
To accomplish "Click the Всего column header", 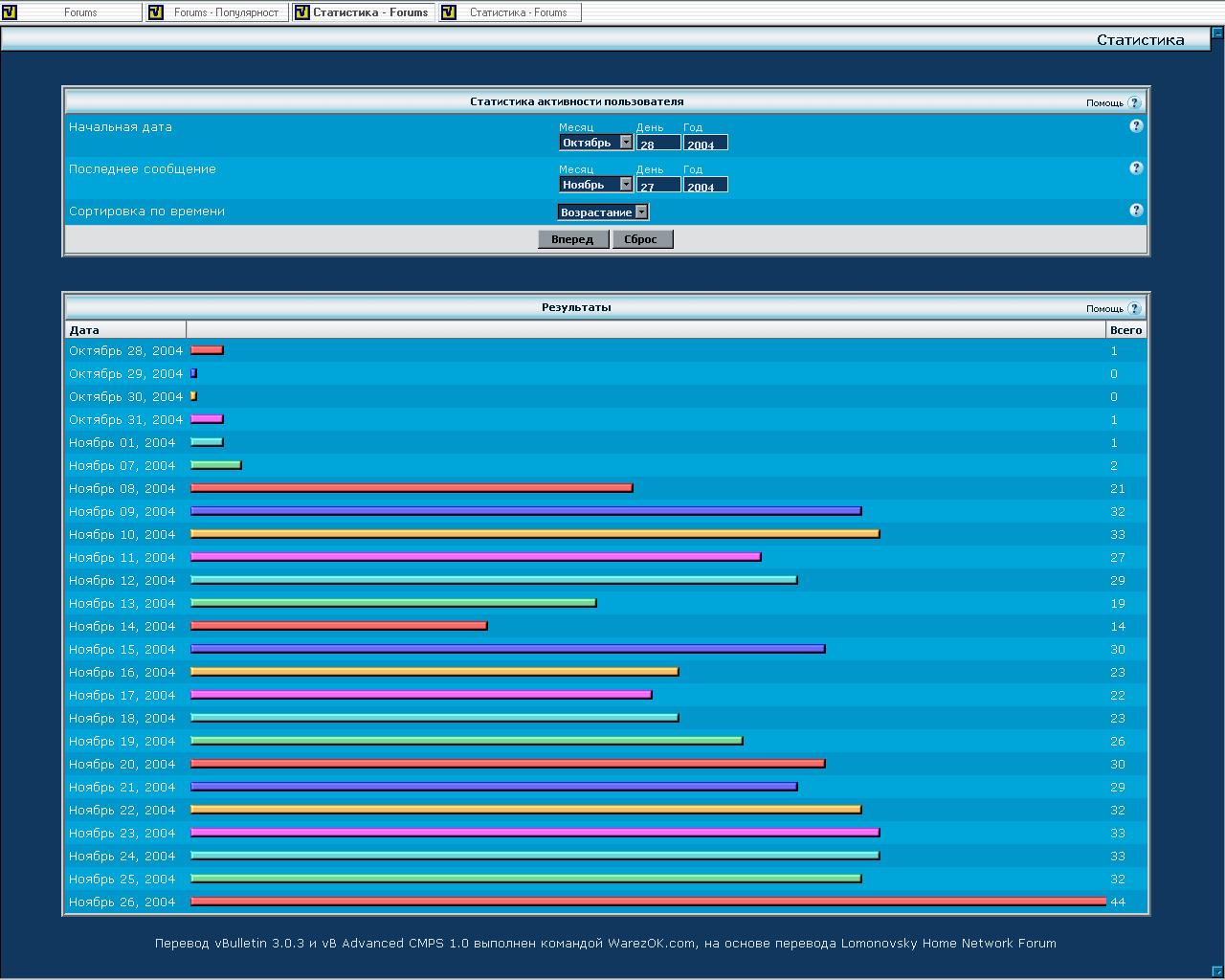I will (x=1125, y=330).
